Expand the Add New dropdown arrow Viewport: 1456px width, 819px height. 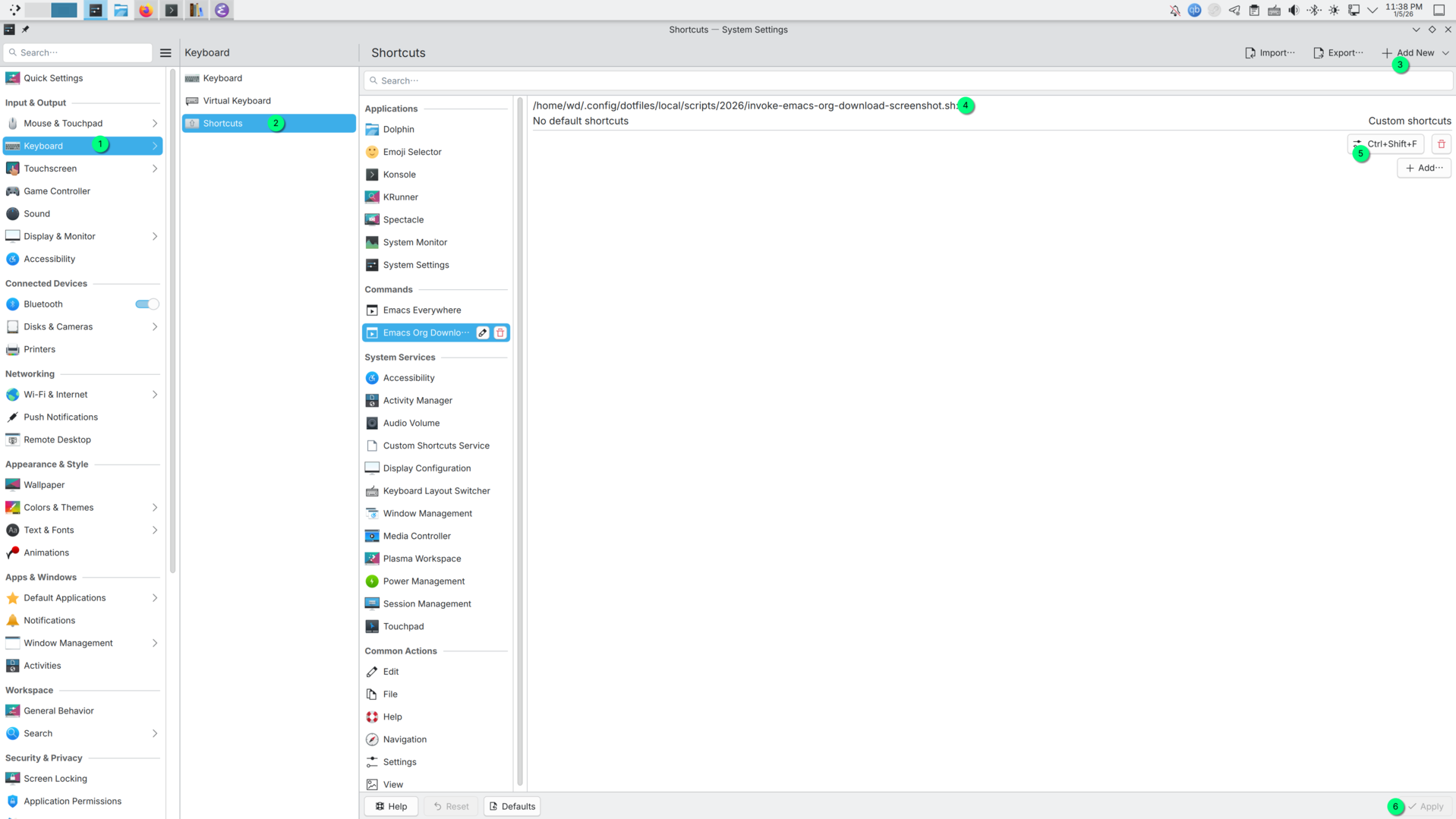coord(1445,52)
